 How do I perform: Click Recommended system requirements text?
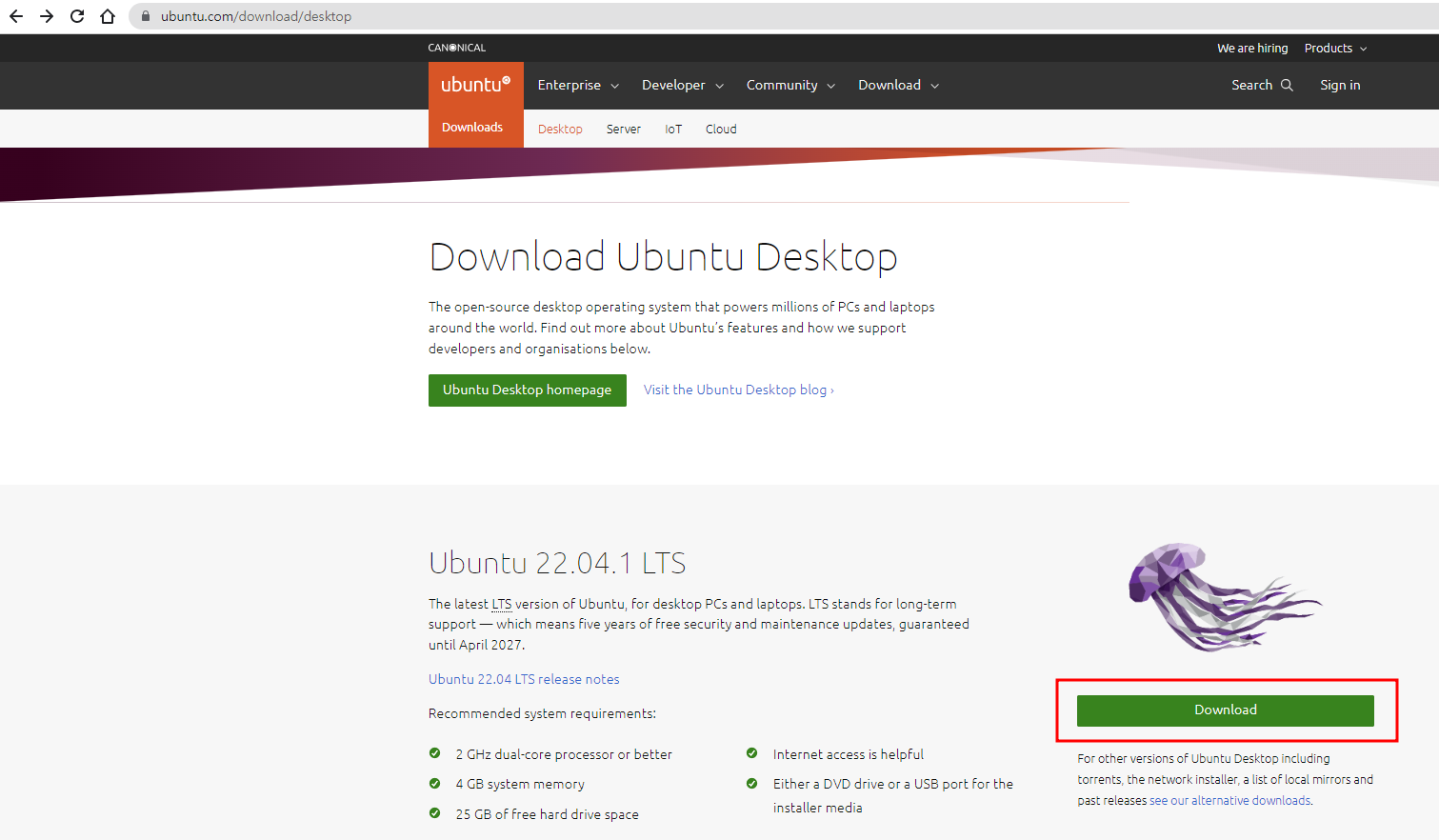(x=542, y=713)
